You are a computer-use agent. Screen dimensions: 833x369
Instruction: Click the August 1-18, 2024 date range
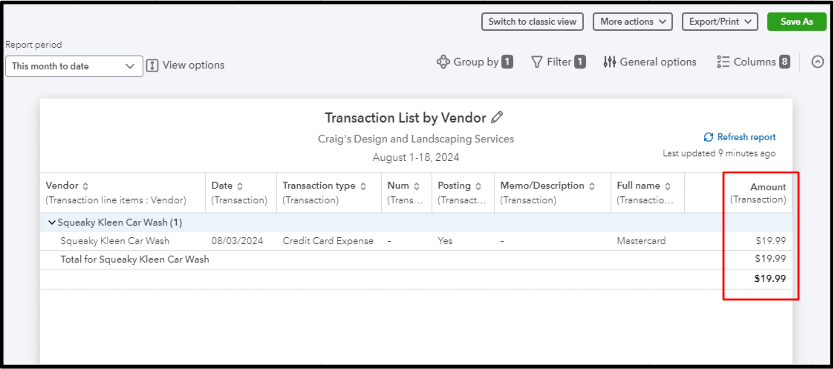[416, 157]
